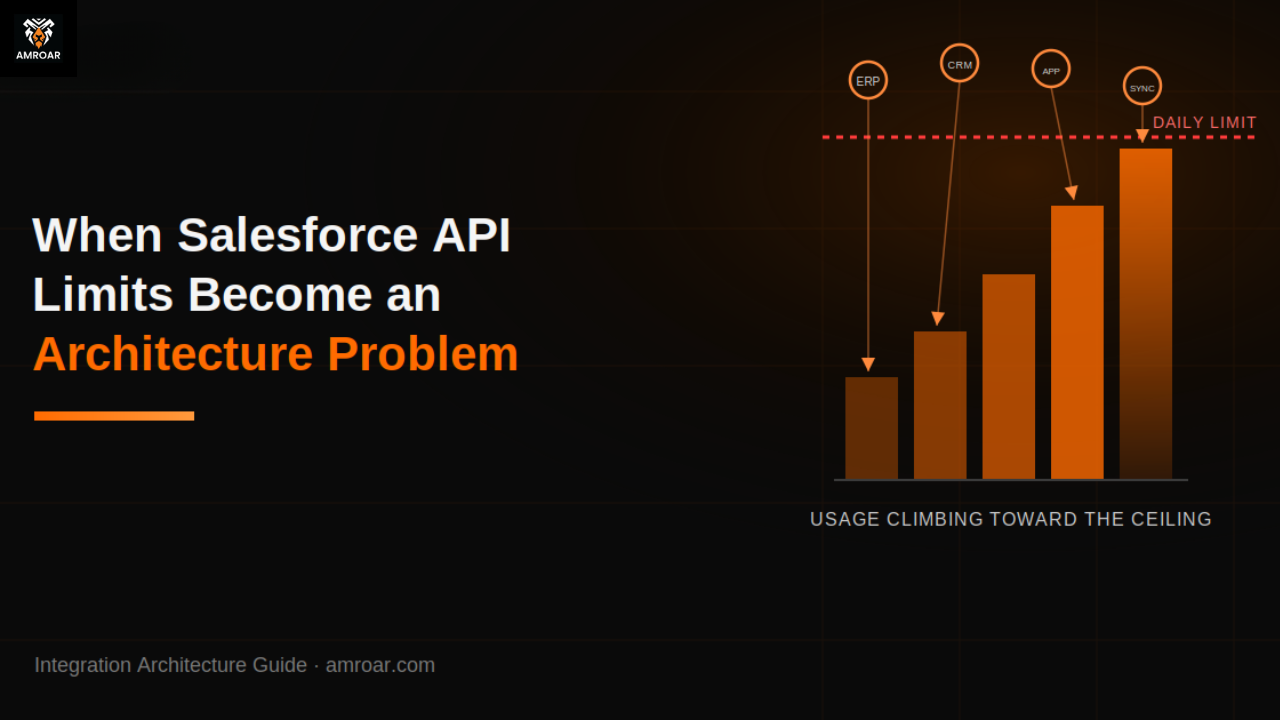The image size is (1280, 720).
Task: Select the SYNC circle node
Action: [1142, 87]
